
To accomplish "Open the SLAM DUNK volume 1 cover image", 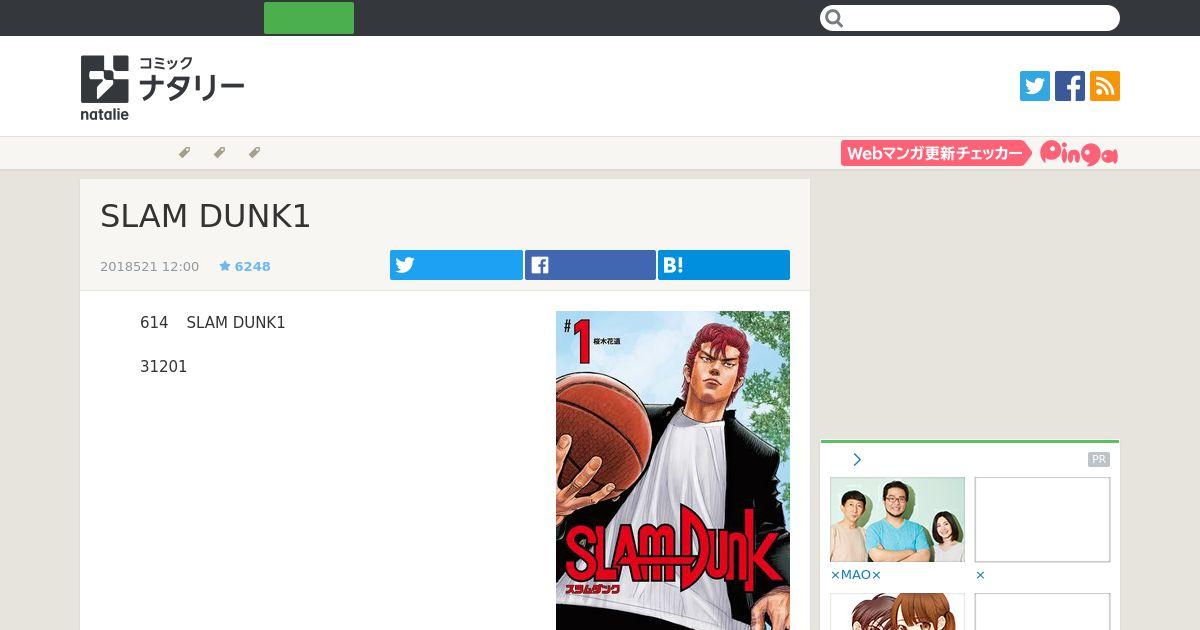I will point(673,470).
